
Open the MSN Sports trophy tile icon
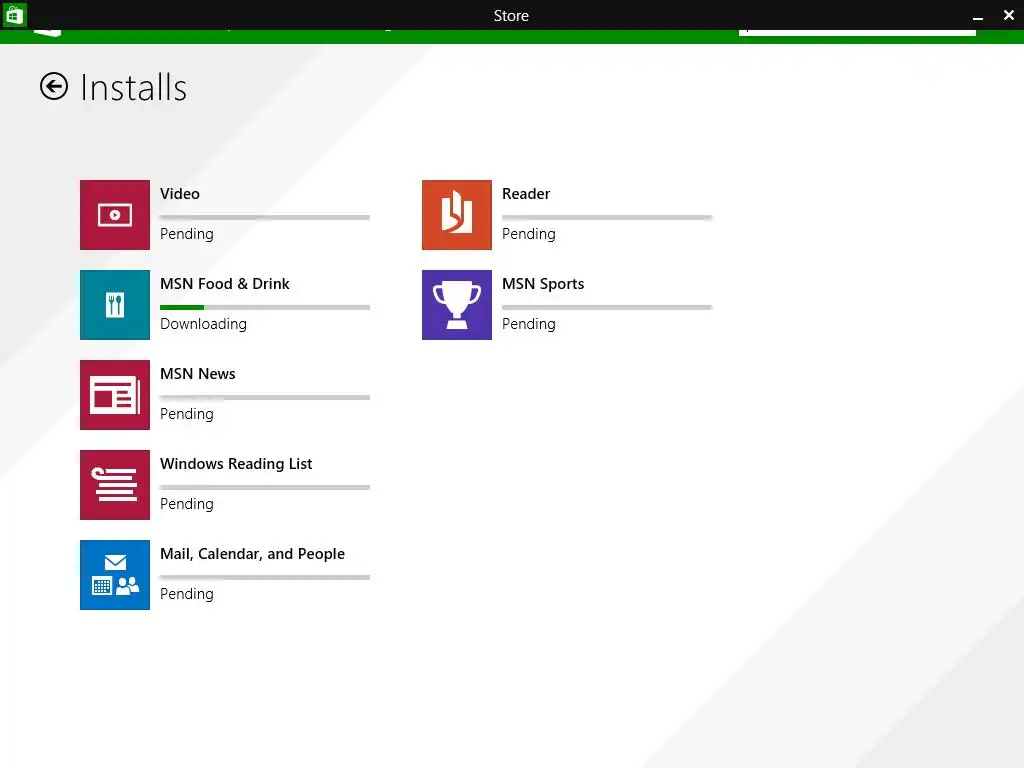click(x=457, y=305)
